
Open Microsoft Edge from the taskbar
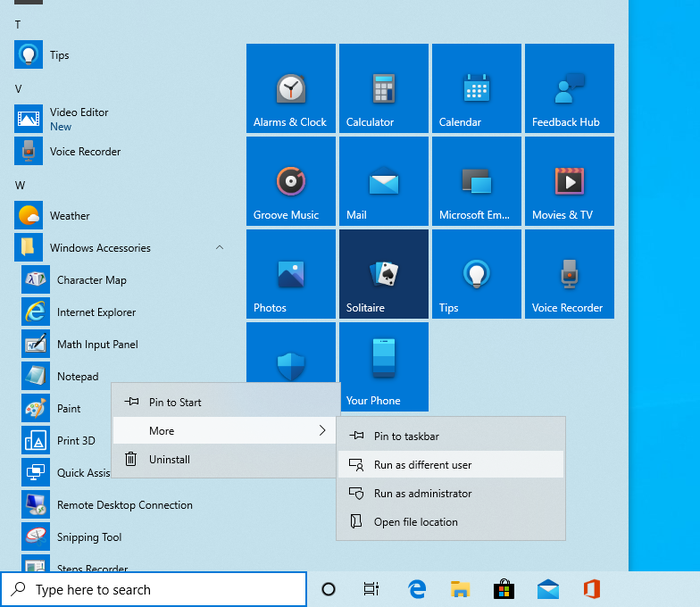pos(417,589)
